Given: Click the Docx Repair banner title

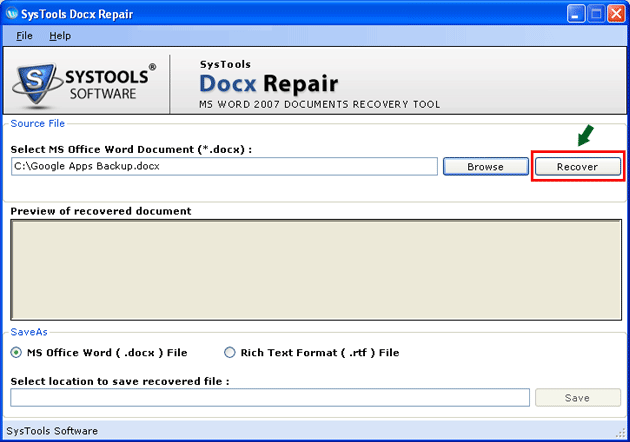Looking at the screenshot, I should tap(268, 83).
